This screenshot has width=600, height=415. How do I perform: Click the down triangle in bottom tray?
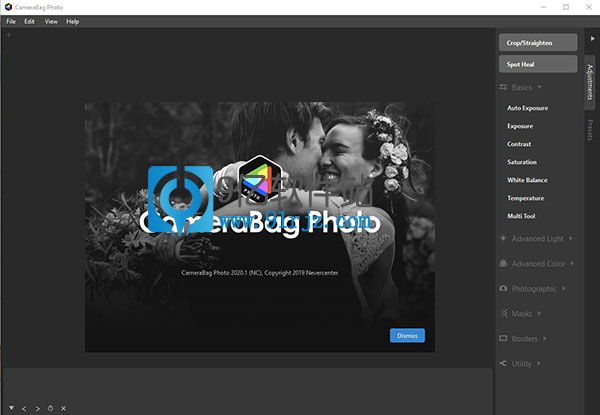[x=11, y=408]
